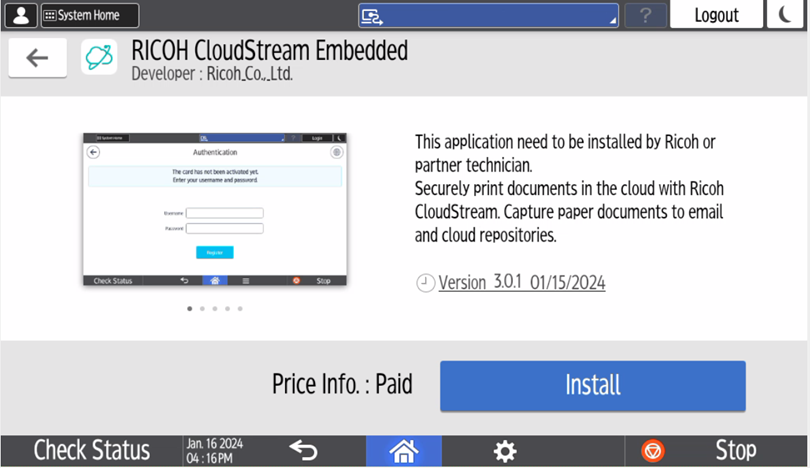Click the user profile icon

pyautogui.click(x=21, y=15)
